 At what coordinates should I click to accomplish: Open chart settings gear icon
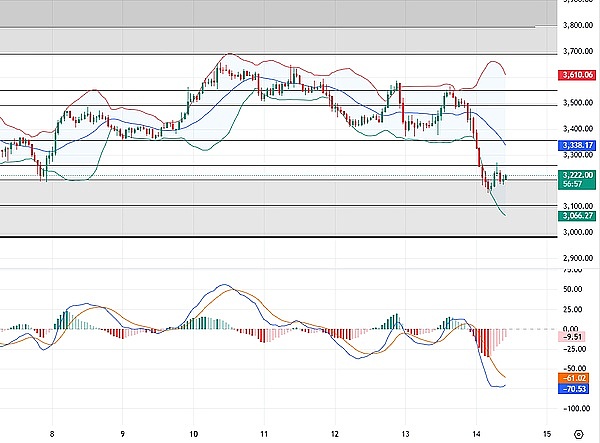click(x=579, y=434)
